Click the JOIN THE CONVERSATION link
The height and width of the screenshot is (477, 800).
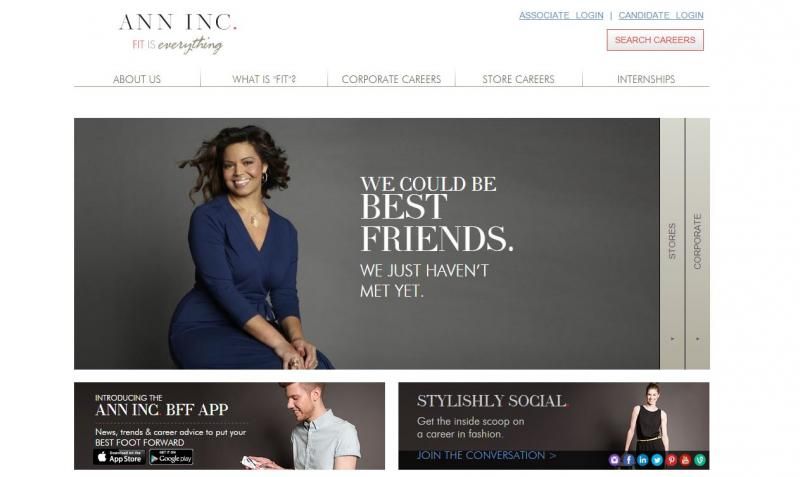coord(486,455)
